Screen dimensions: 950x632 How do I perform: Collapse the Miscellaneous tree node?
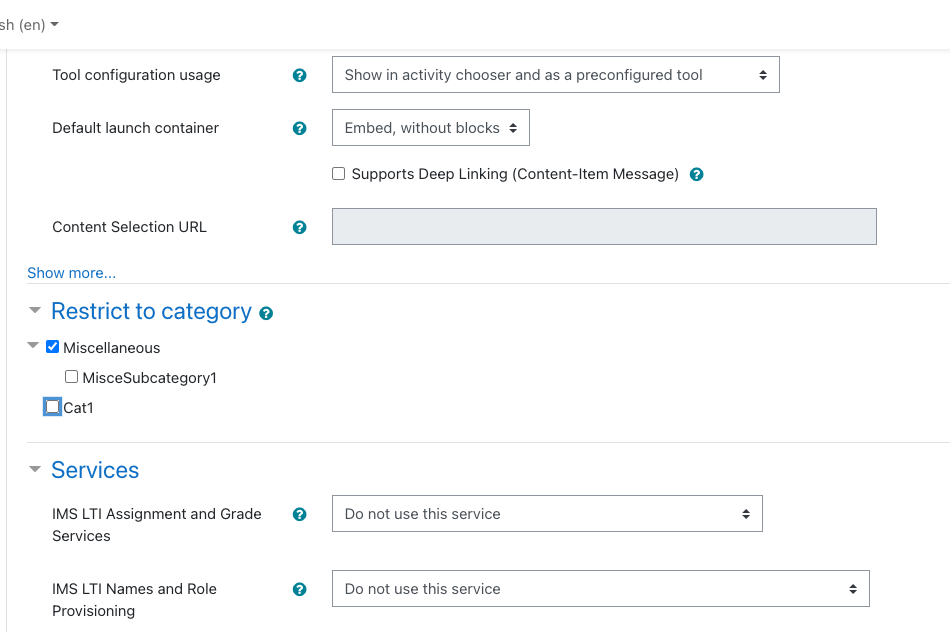[x=33, y=345]
